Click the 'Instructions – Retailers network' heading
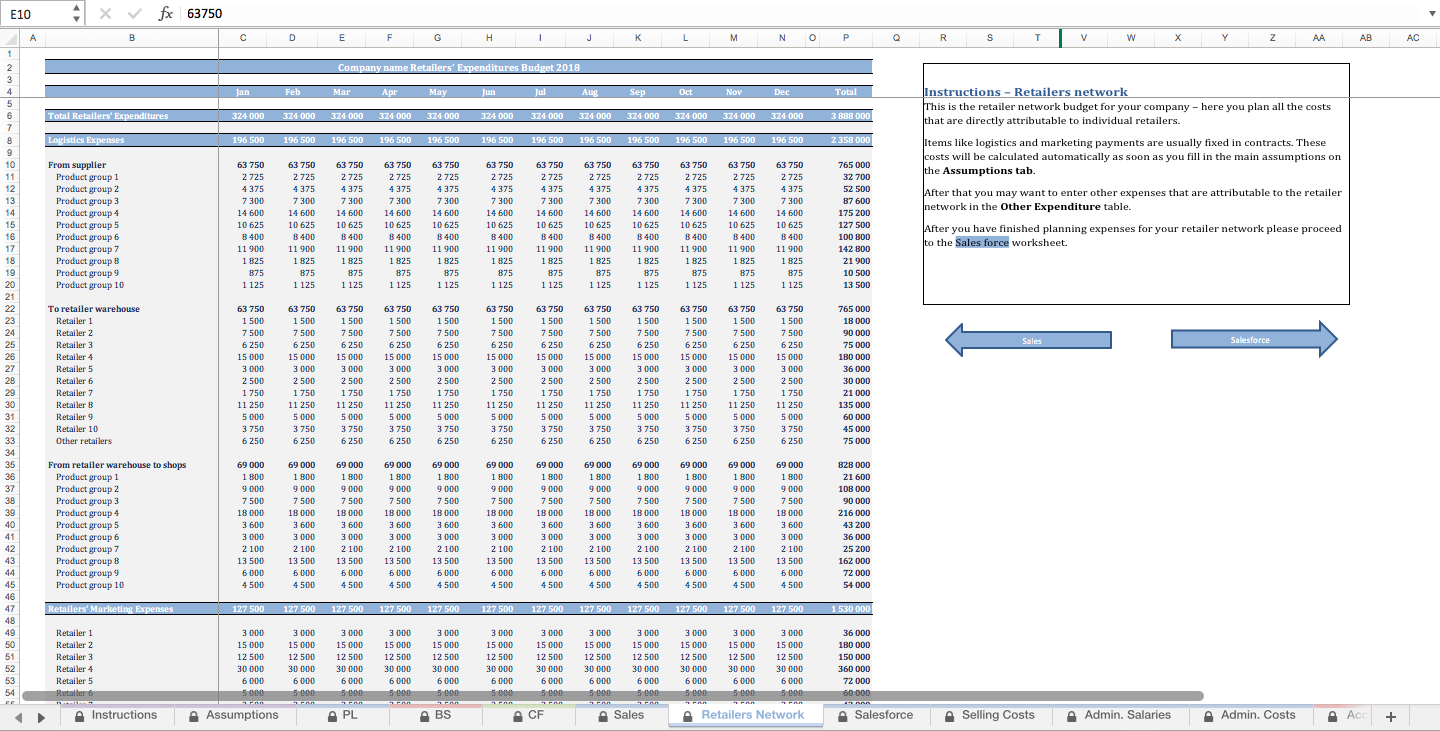1440x731 pixels. coord(1025,92)
